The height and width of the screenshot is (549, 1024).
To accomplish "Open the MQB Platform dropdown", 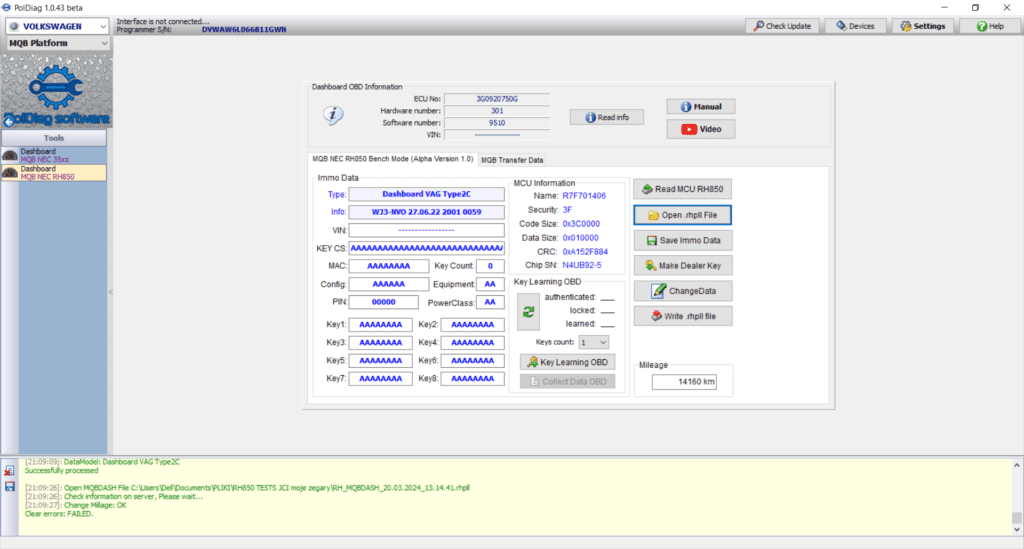I will point(57,43).
